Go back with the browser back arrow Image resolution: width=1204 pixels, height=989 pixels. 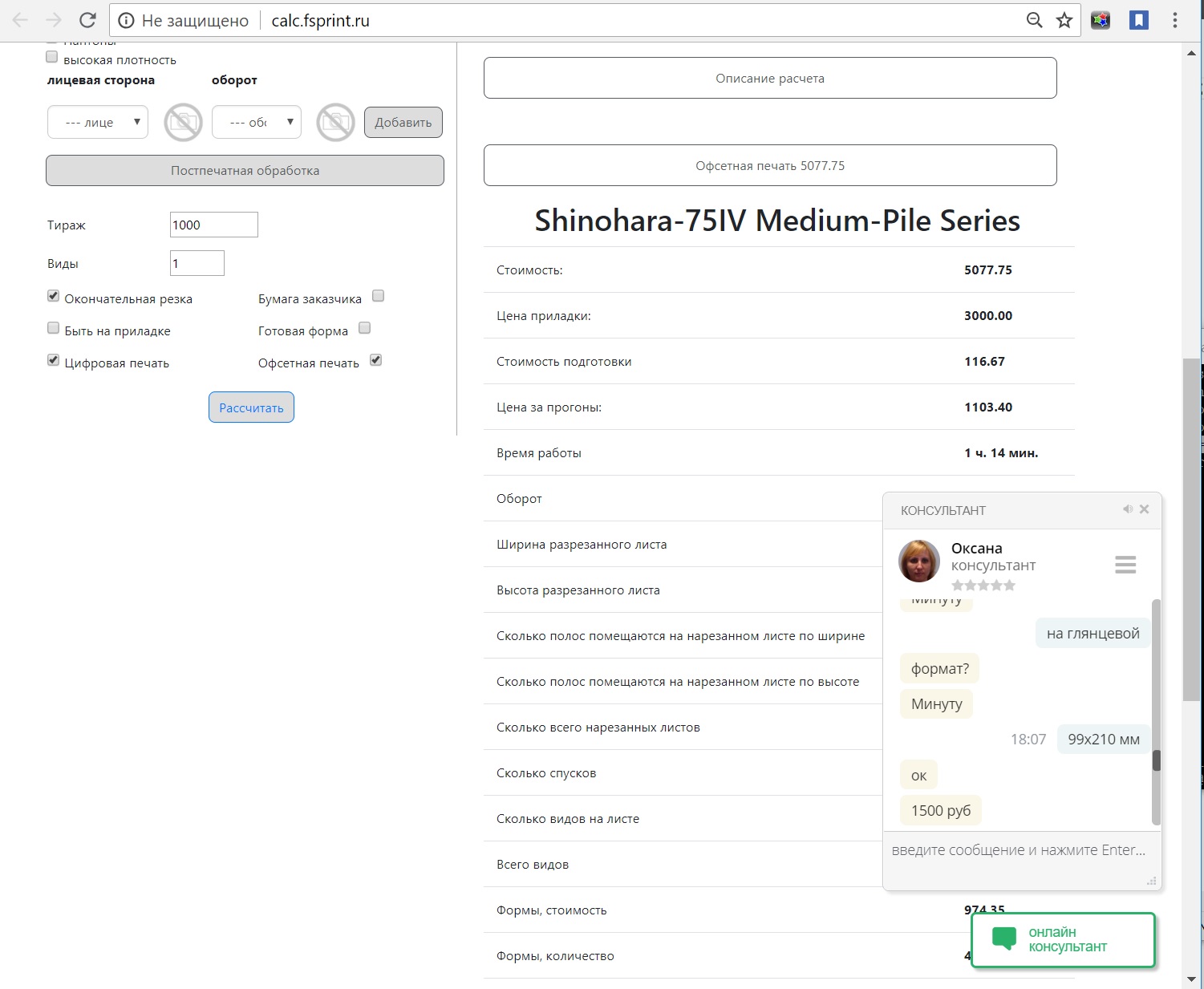point(21,21)
